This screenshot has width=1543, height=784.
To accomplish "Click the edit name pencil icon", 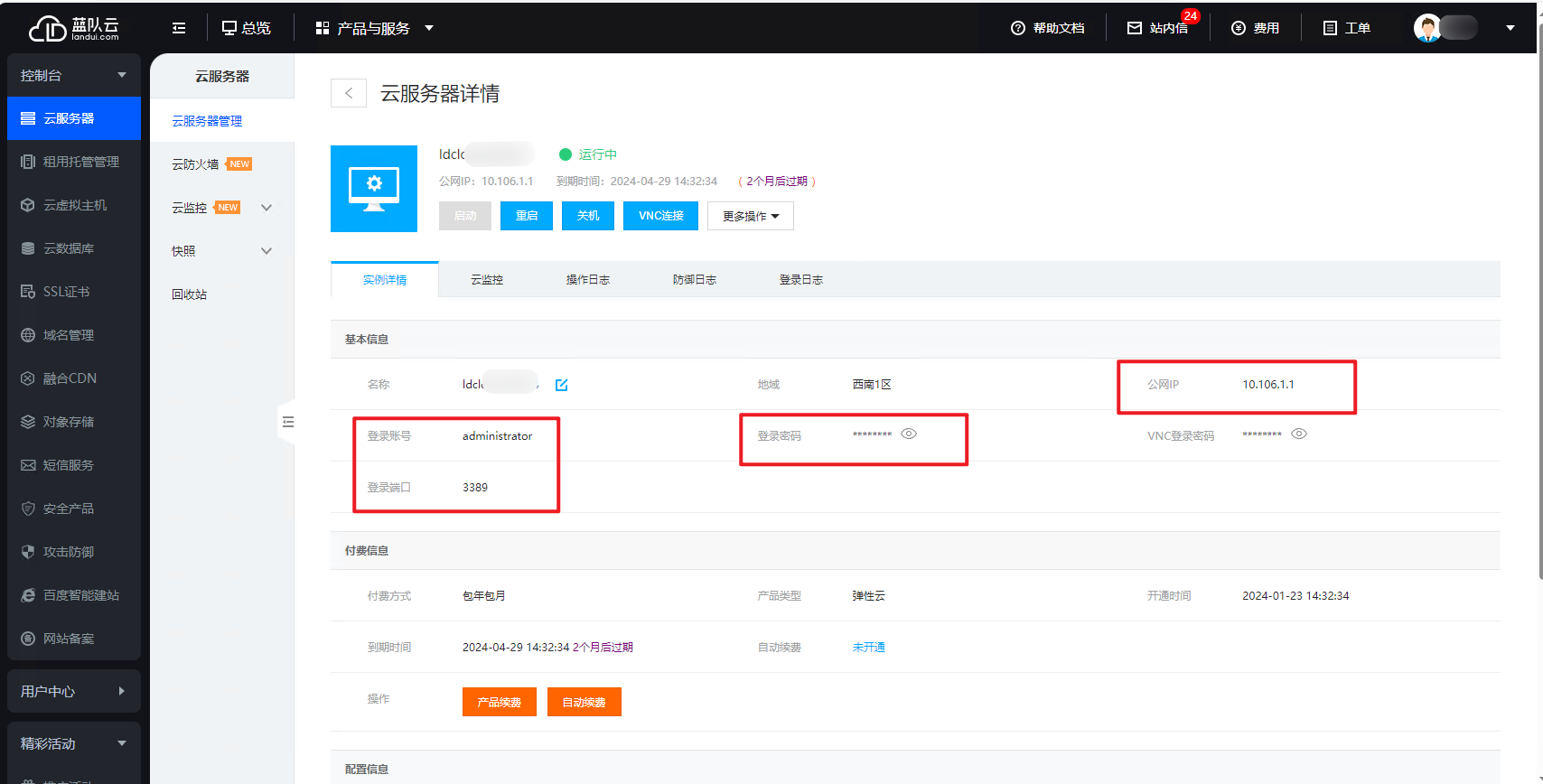I will pyautogui.click(x=561, y=385).
